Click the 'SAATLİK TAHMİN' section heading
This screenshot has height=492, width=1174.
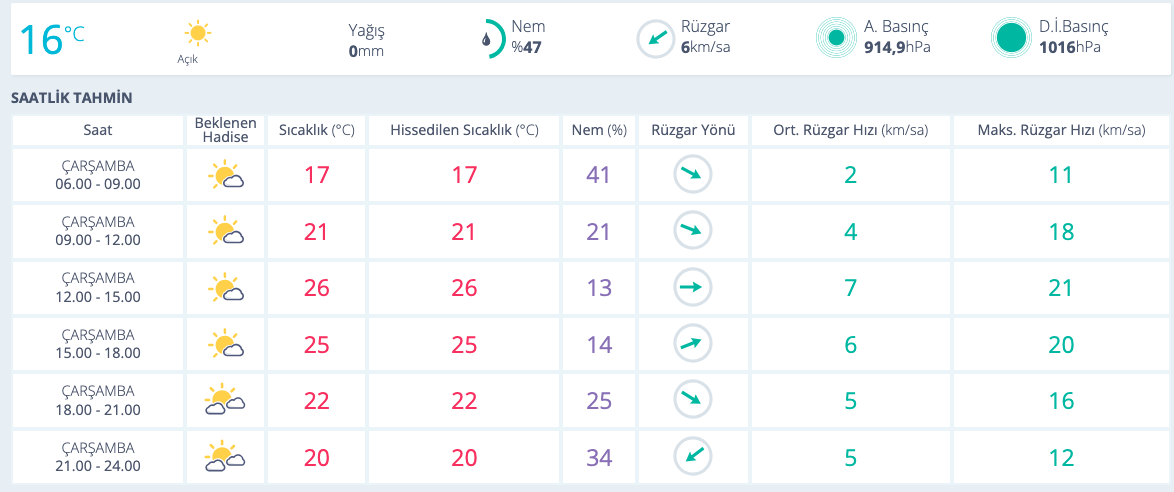71,98
